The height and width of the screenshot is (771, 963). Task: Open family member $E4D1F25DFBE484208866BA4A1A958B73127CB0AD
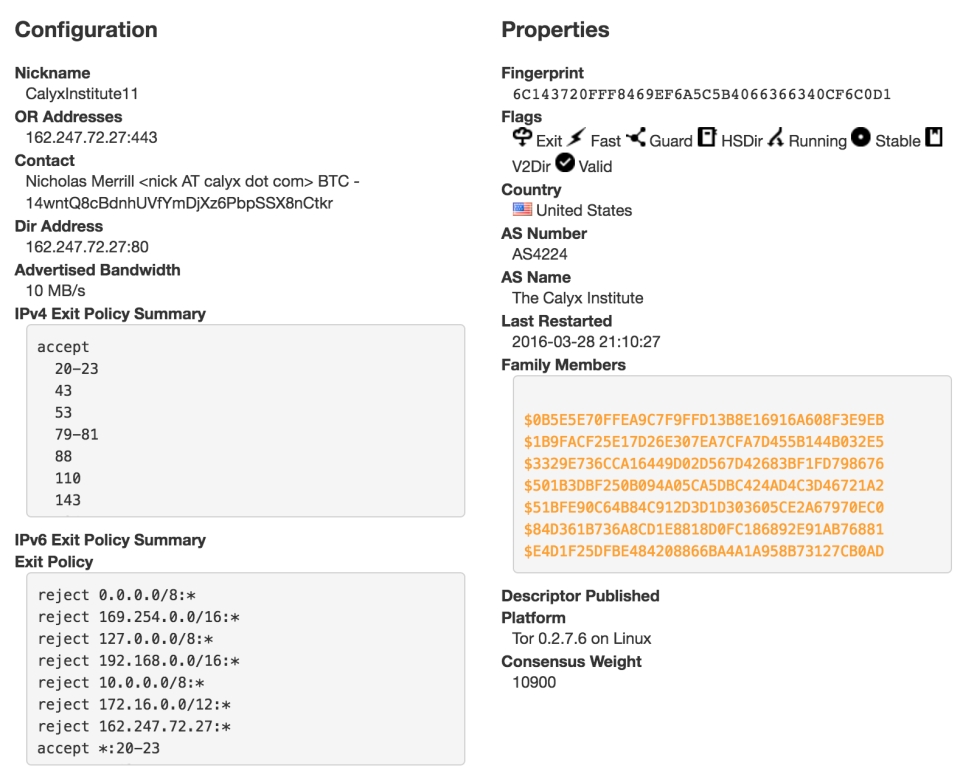(x=703, y=551)
